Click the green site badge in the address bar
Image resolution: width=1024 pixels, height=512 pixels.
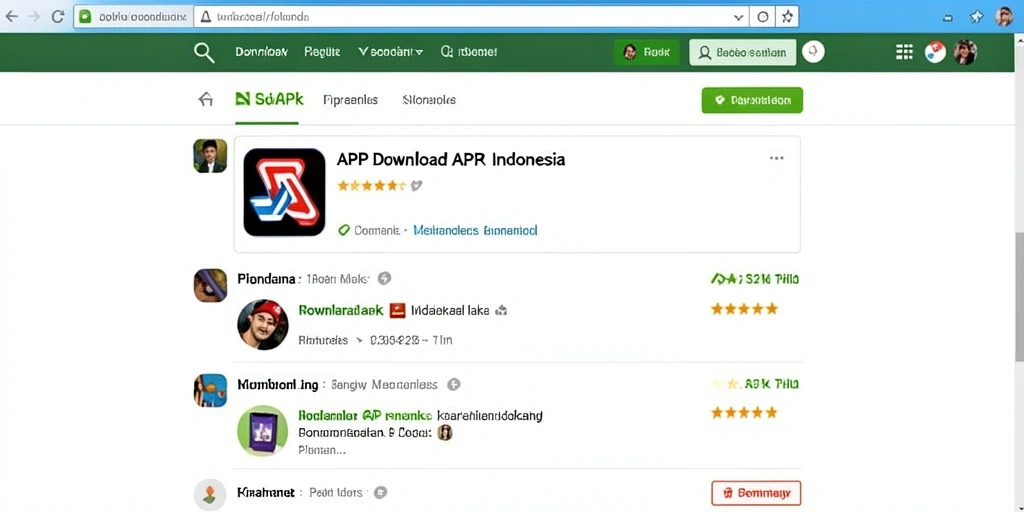click(85, 17)
